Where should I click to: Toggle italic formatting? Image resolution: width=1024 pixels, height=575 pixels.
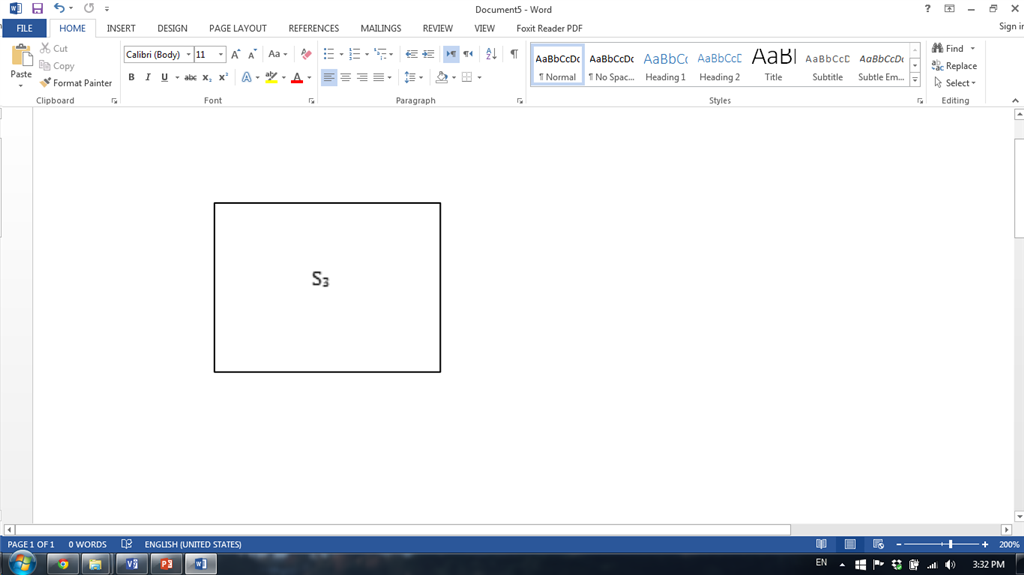point(148,77)
